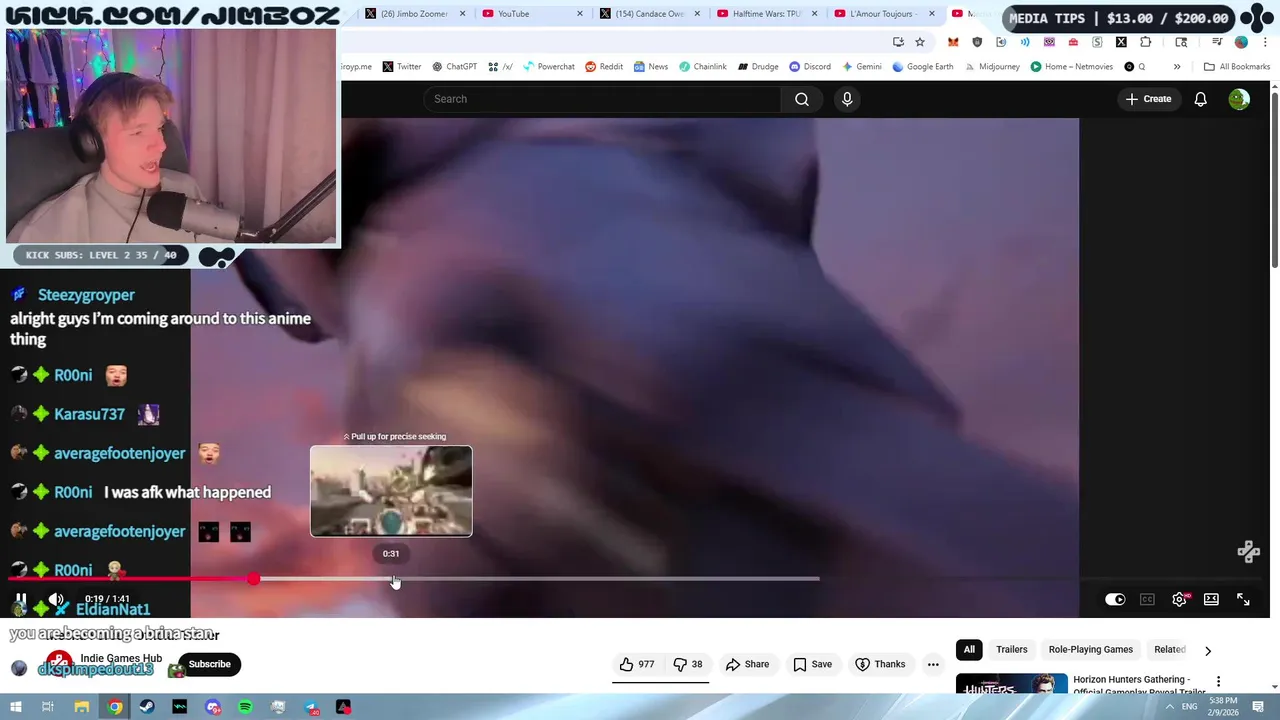Viewport: 1280px width, 720px height.
Task: Select the All filter chip
Action: pyautogui.click(x=969, y=649)
